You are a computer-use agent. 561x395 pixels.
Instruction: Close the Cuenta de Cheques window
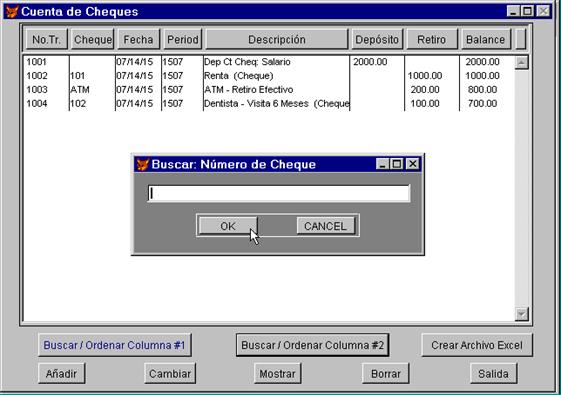click(543, 11)
